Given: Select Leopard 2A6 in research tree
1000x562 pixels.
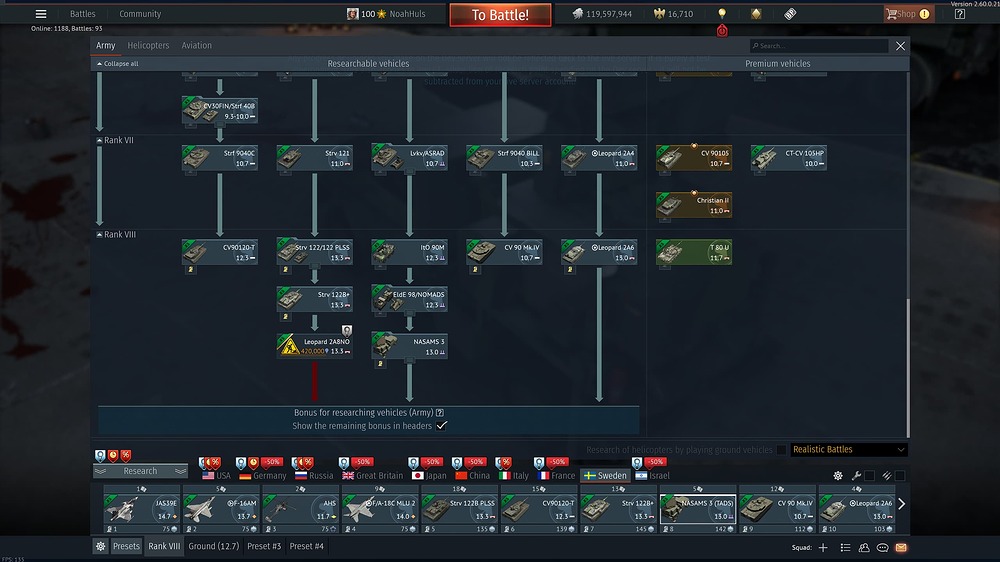Looking at the screenshot, I should pos(599,253).
